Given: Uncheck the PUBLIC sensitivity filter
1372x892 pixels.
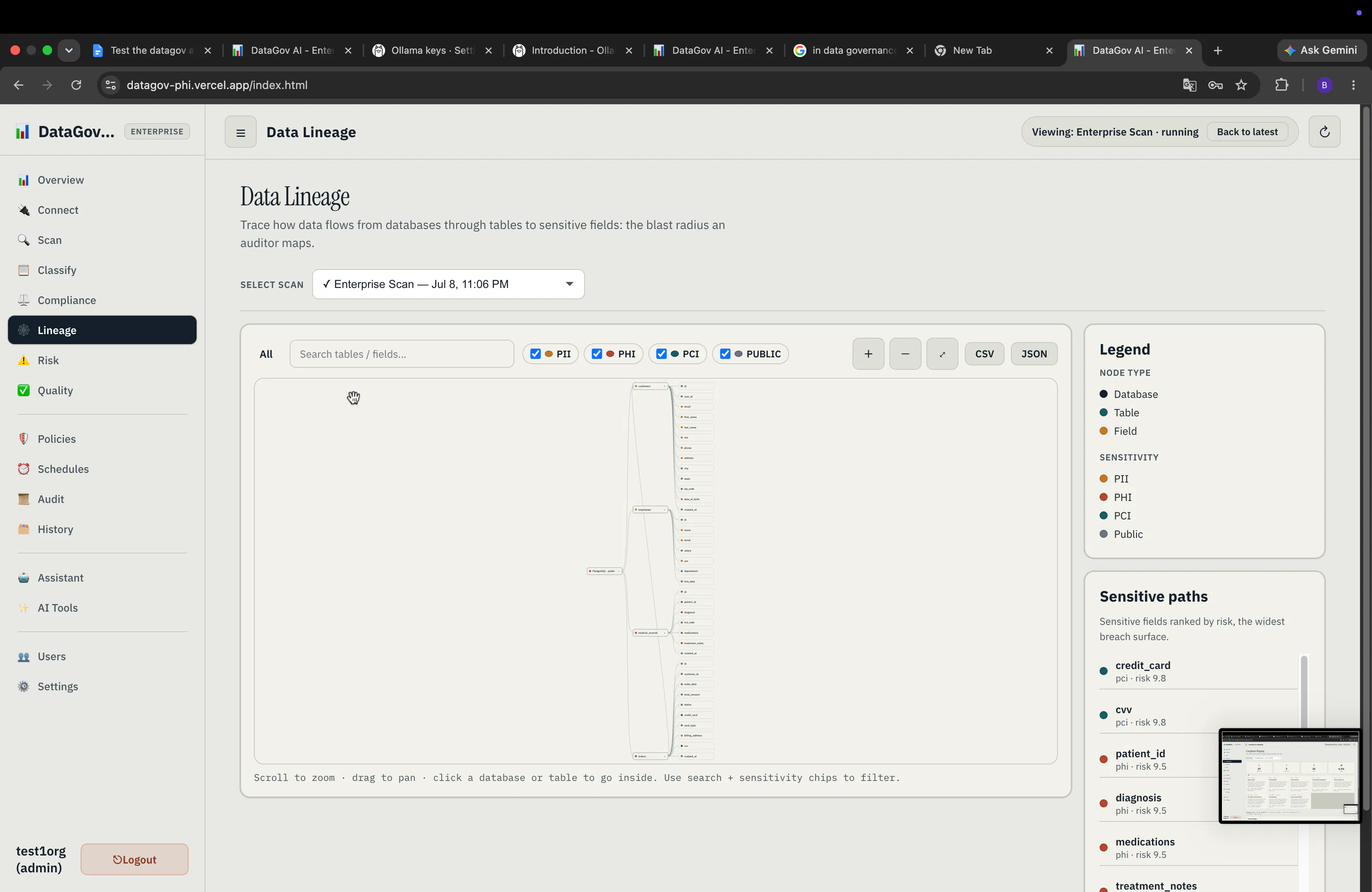Looking at the screenshot, I should pos(725,354).
